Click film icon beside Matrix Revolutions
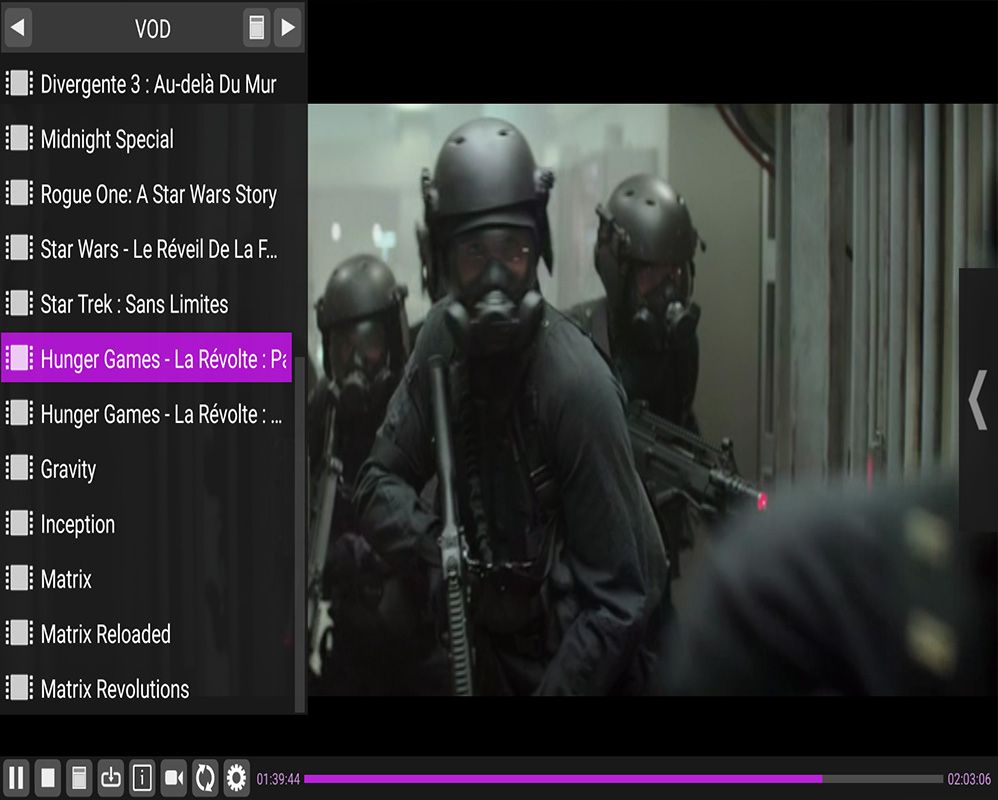This screenshot has width=998, height=800. 19,688
